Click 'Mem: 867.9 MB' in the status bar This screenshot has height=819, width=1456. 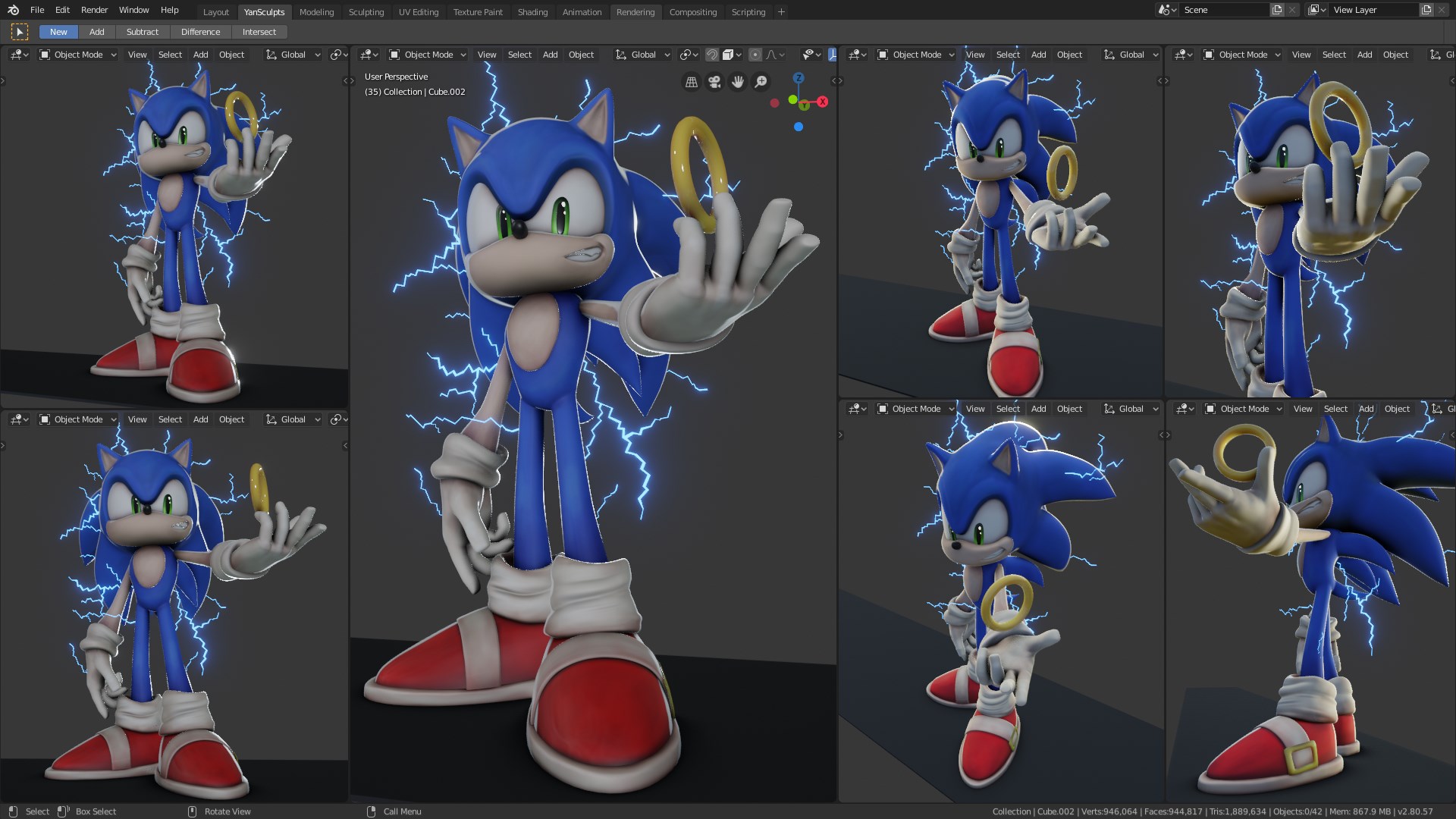pyautogui.click(x=1360, y=811)
